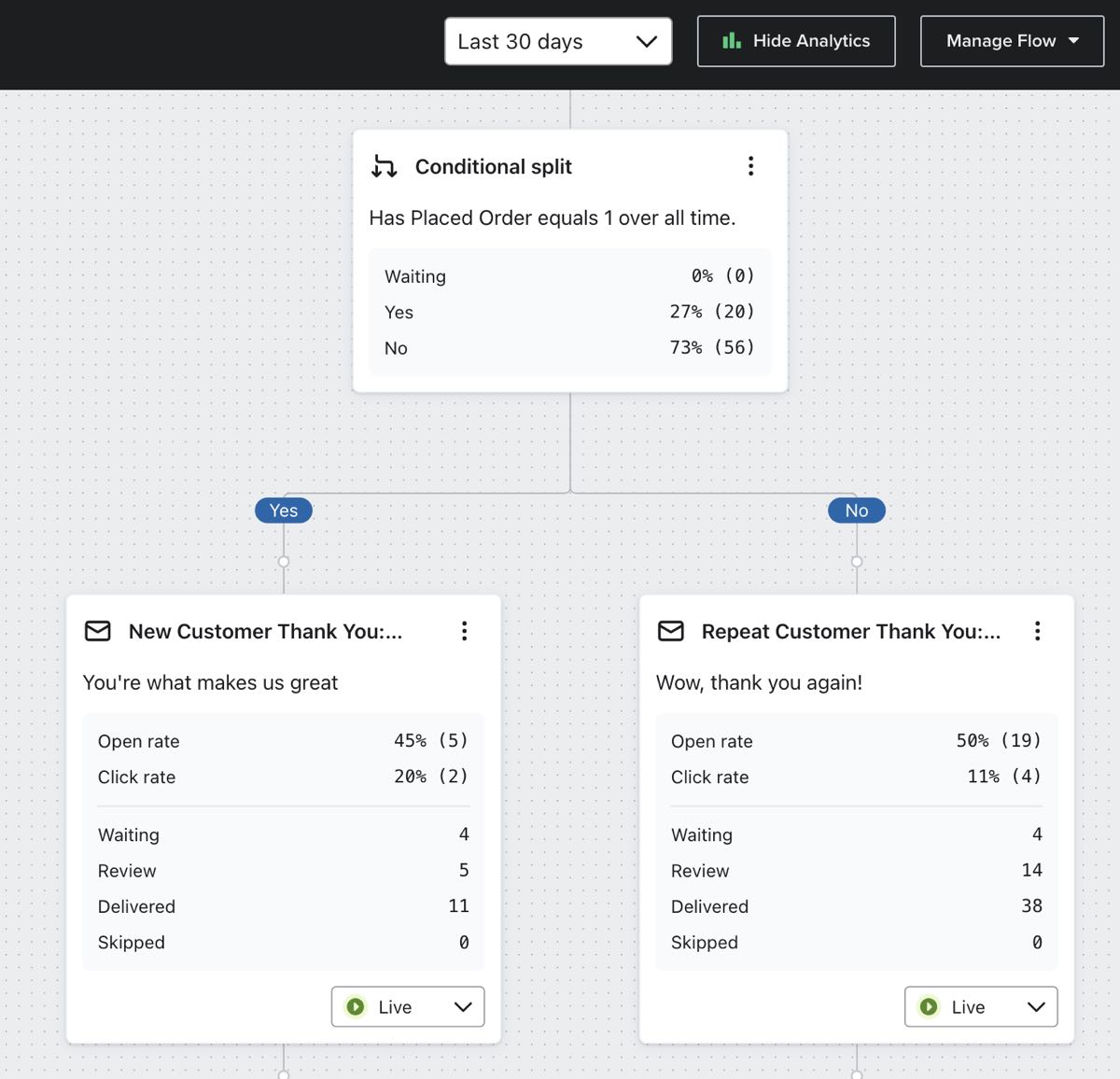Open the kebab menu on the Conditional split card
This screenshot has height=1079, width=1120.
click(x=751, y=165)
